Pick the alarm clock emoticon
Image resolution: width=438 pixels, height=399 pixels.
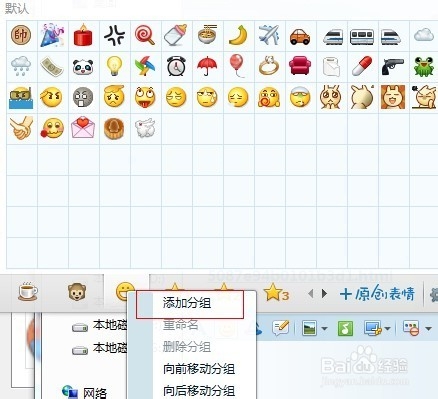tap(176, 66)
